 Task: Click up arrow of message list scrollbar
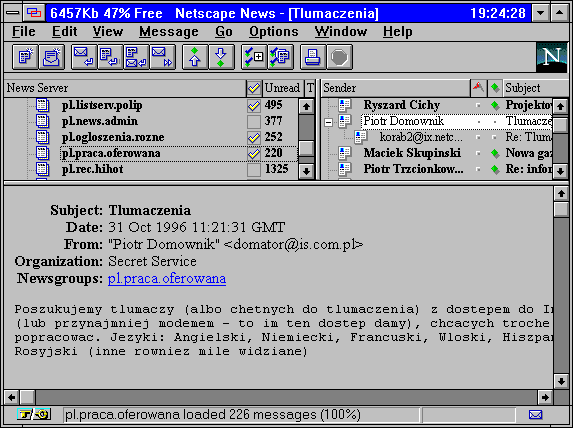point(560,106)
